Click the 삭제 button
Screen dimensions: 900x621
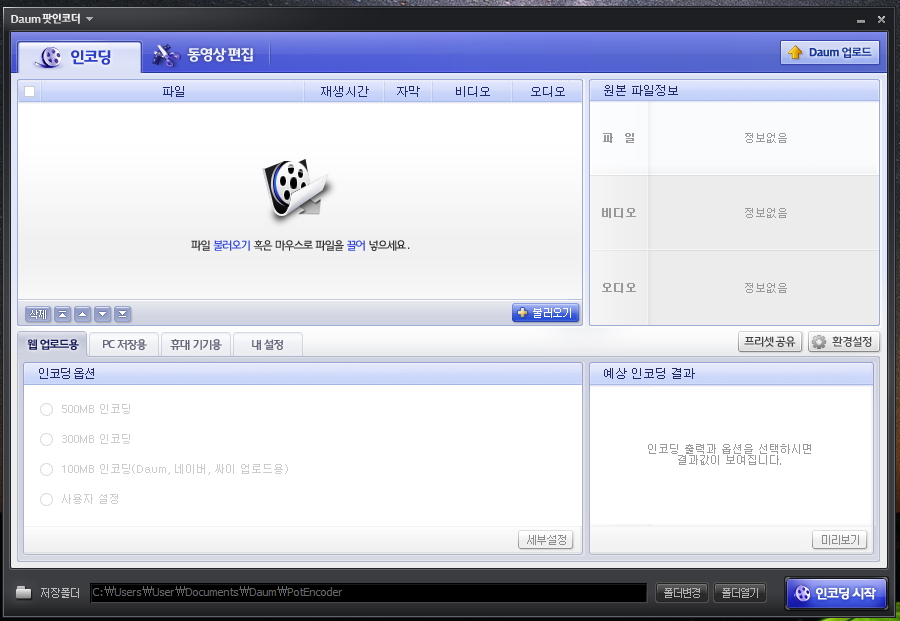click(x=38, y=314)
